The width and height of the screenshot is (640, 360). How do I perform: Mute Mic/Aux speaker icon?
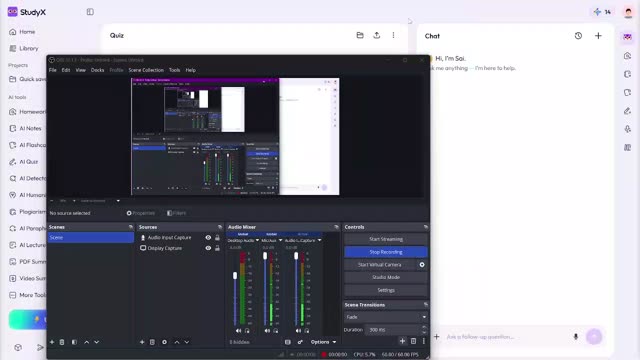point(267,331)
